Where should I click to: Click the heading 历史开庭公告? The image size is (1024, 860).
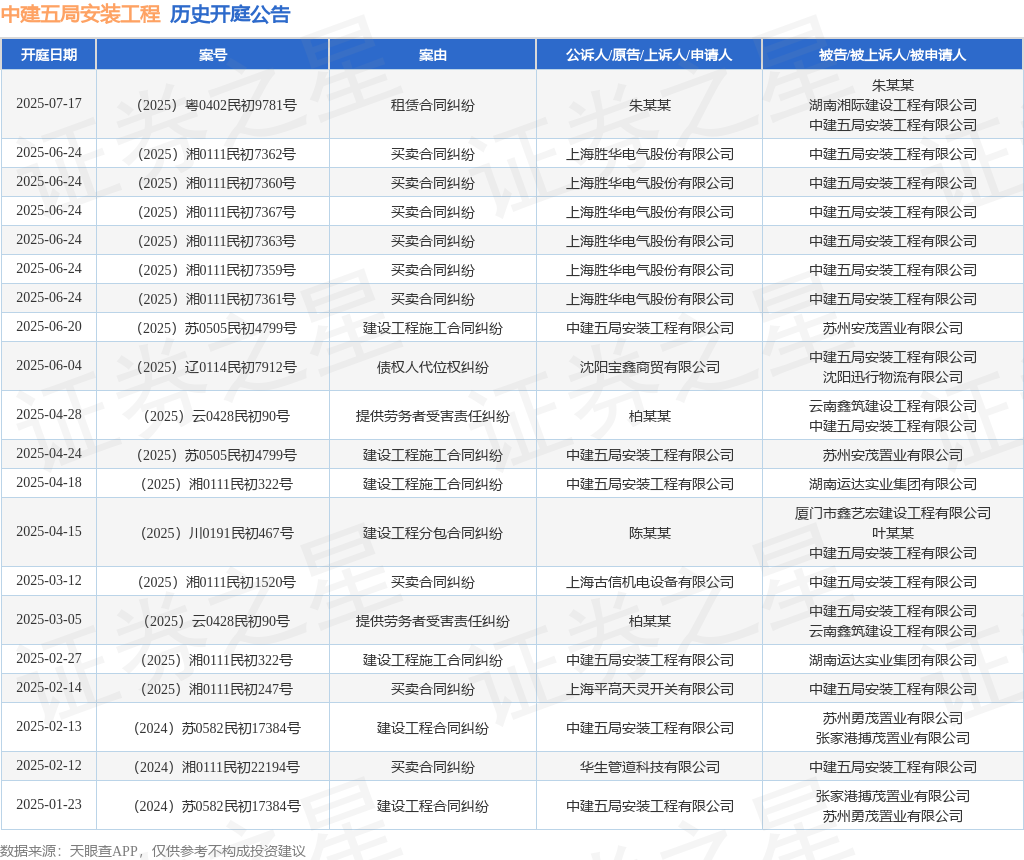230,14
